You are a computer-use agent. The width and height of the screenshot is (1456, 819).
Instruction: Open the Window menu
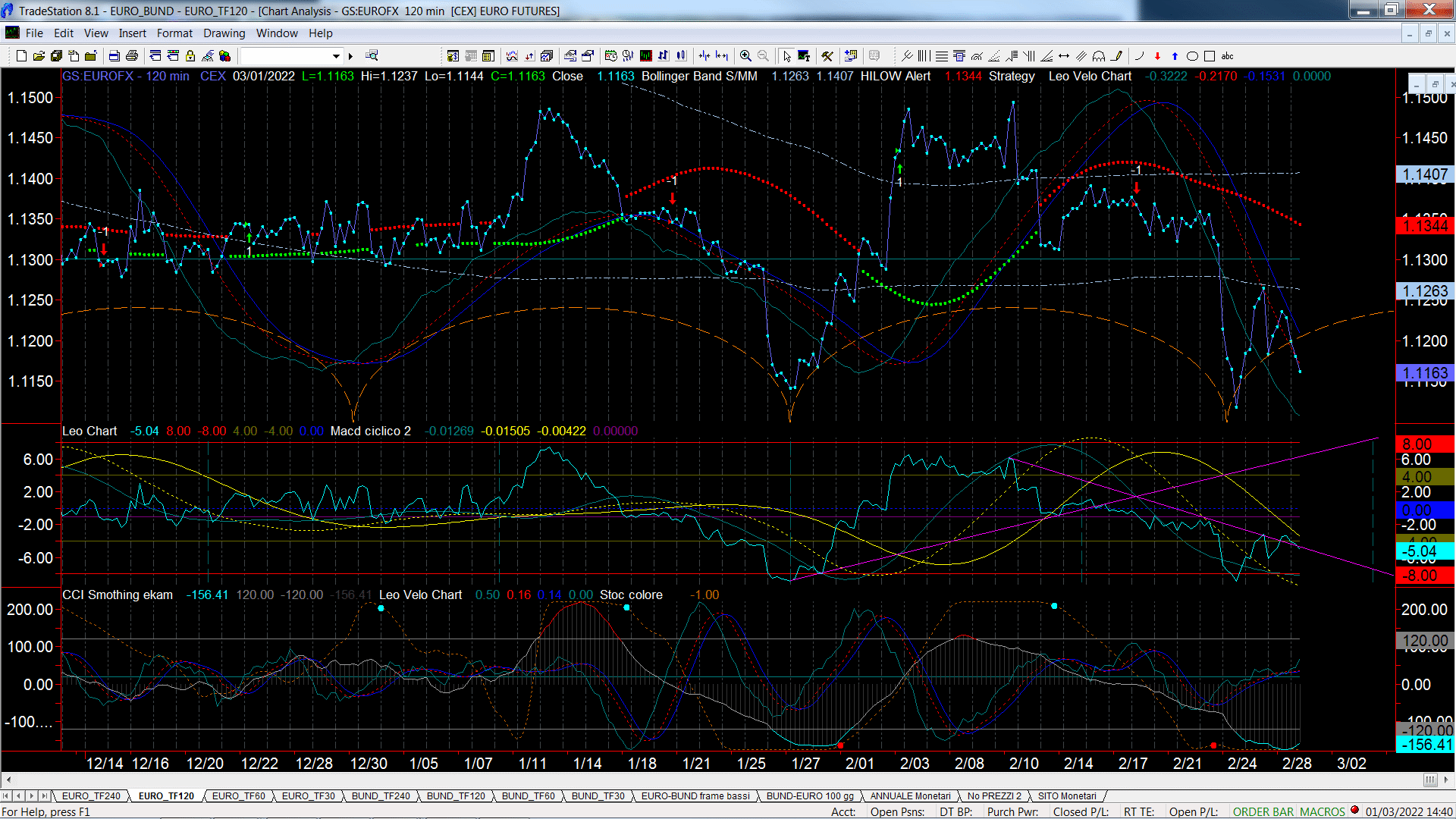tap(277, 33)
